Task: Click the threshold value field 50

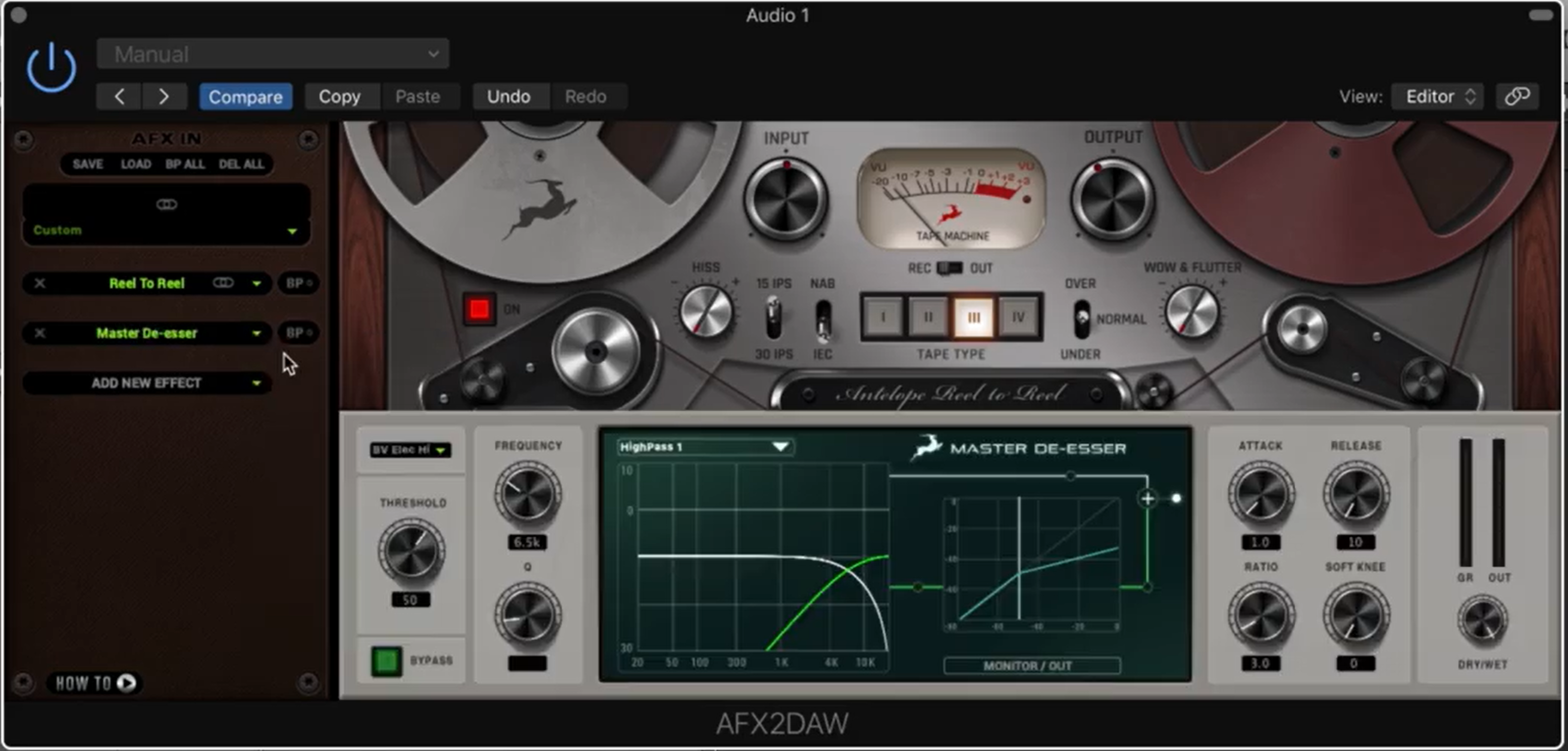Action: [x=410, y=600]
